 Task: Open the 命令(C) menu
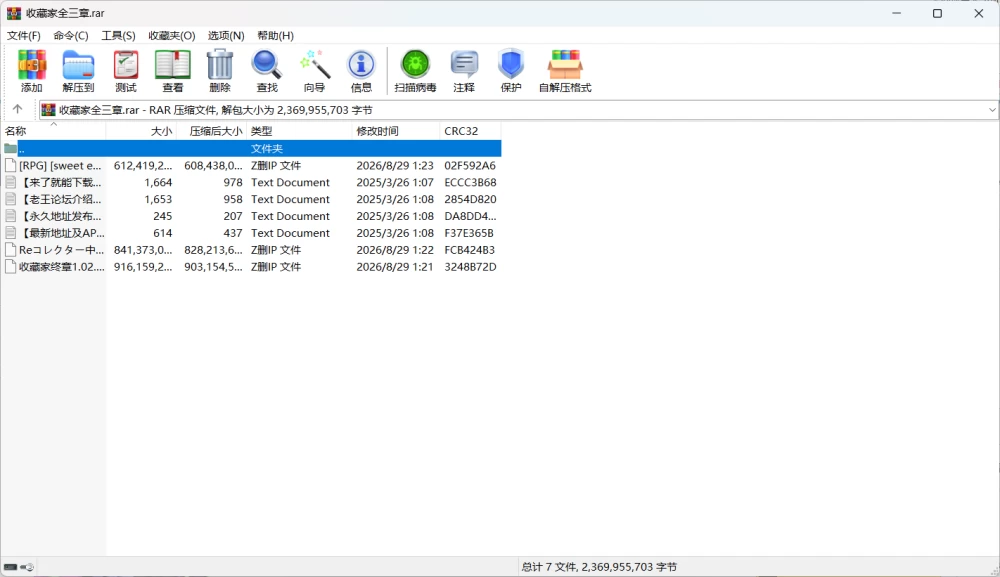(x=71, y=36)
